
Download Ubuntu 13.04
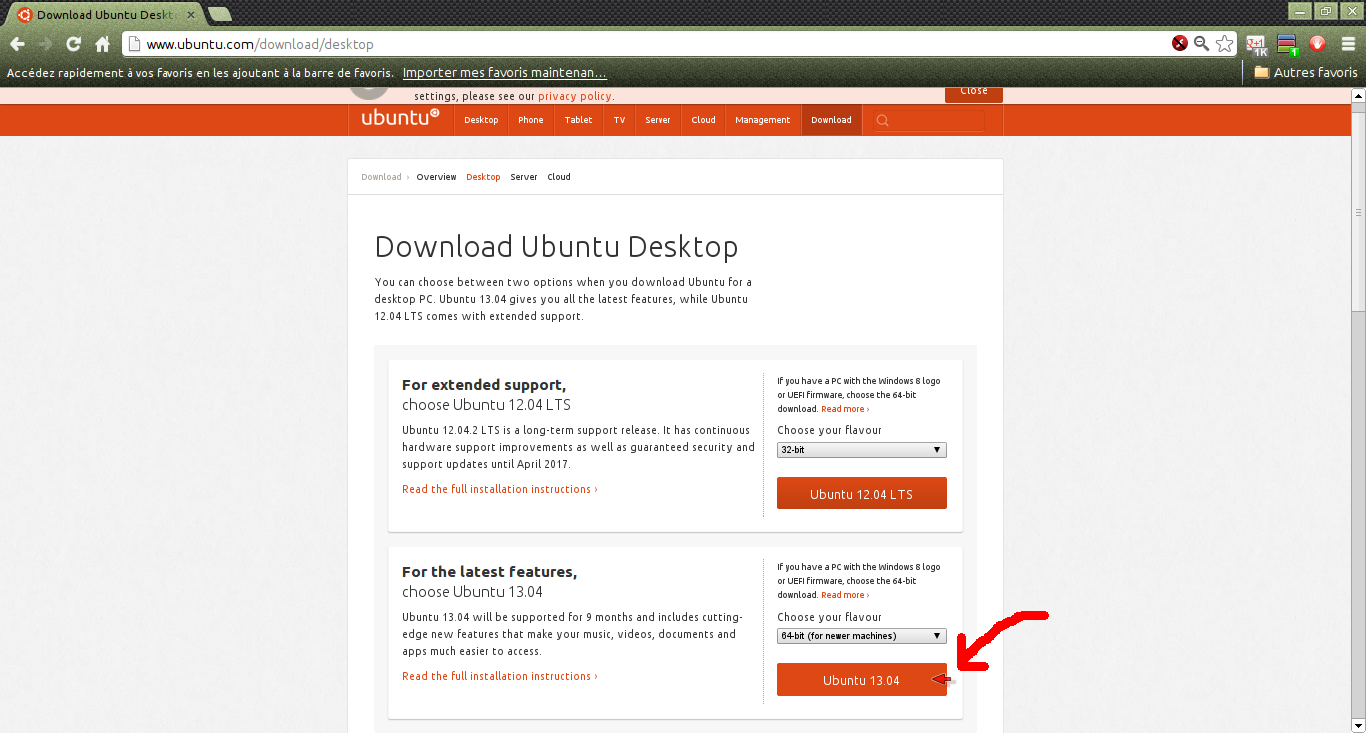(x=862, y=680)
